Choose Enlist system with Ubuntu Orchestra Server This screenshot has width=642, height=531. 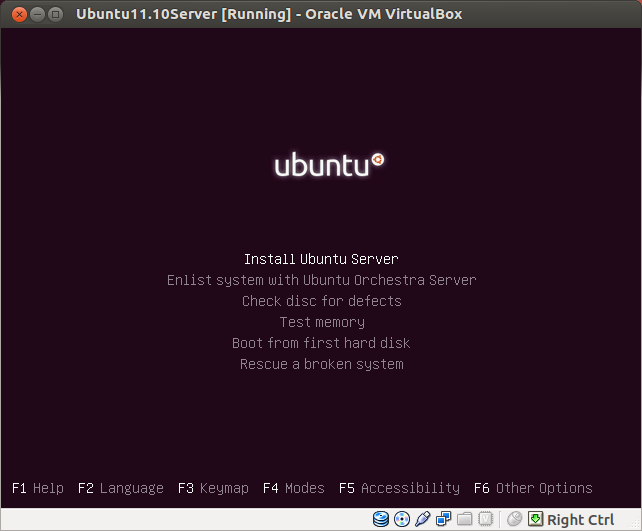tap(321, 280)
